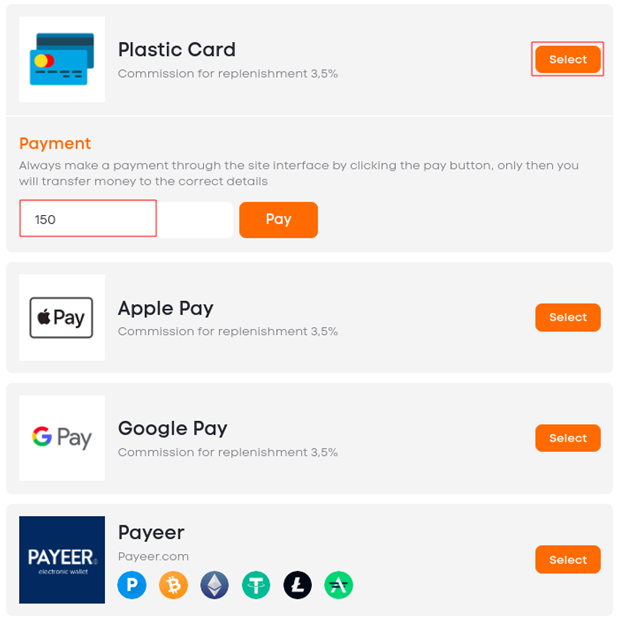Click the green Tether icon
Image resolution: width=624 pixels, height=628 pixels.
point(256,585)
